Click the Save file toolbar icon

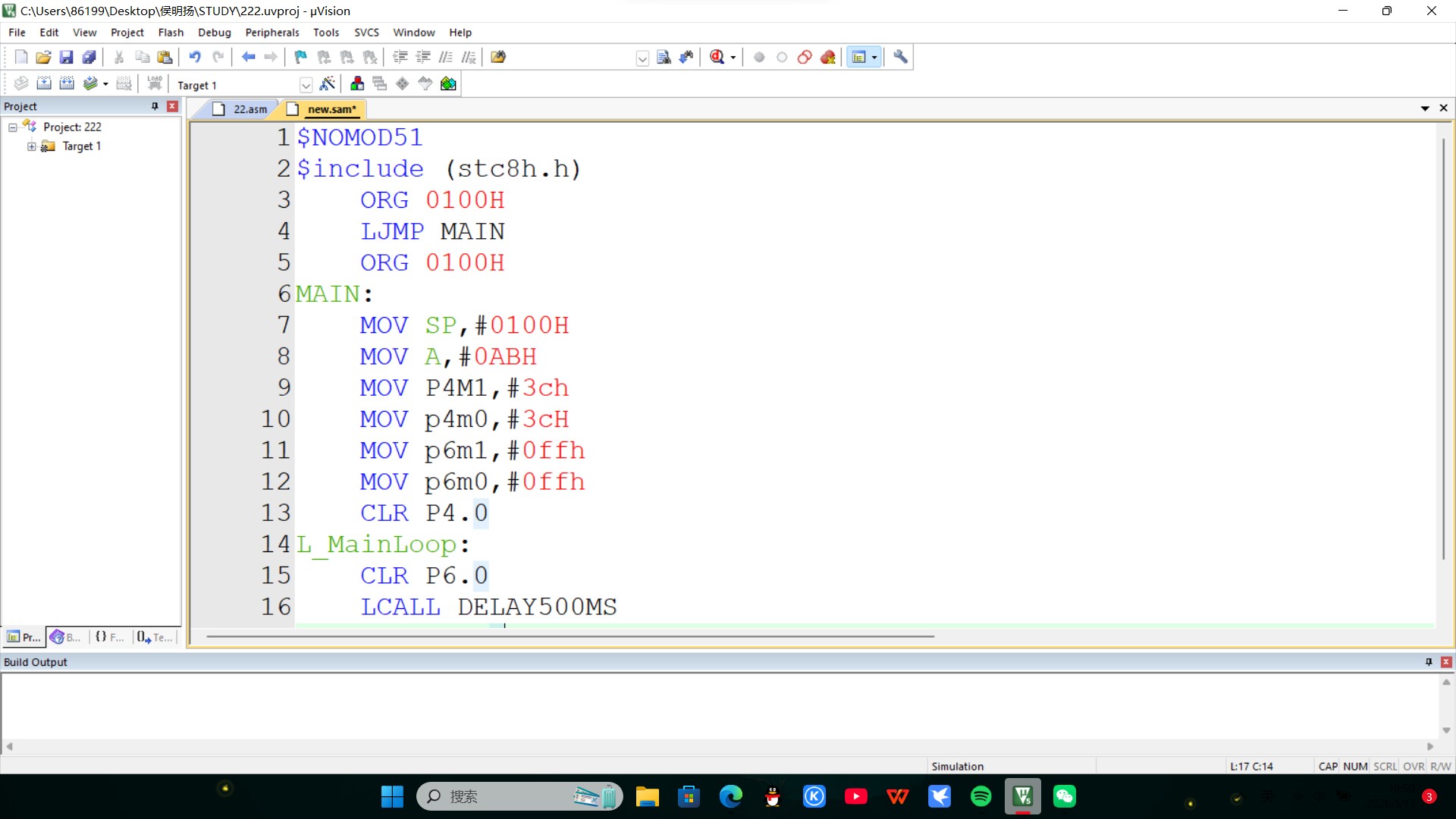[x=66, y=57]
